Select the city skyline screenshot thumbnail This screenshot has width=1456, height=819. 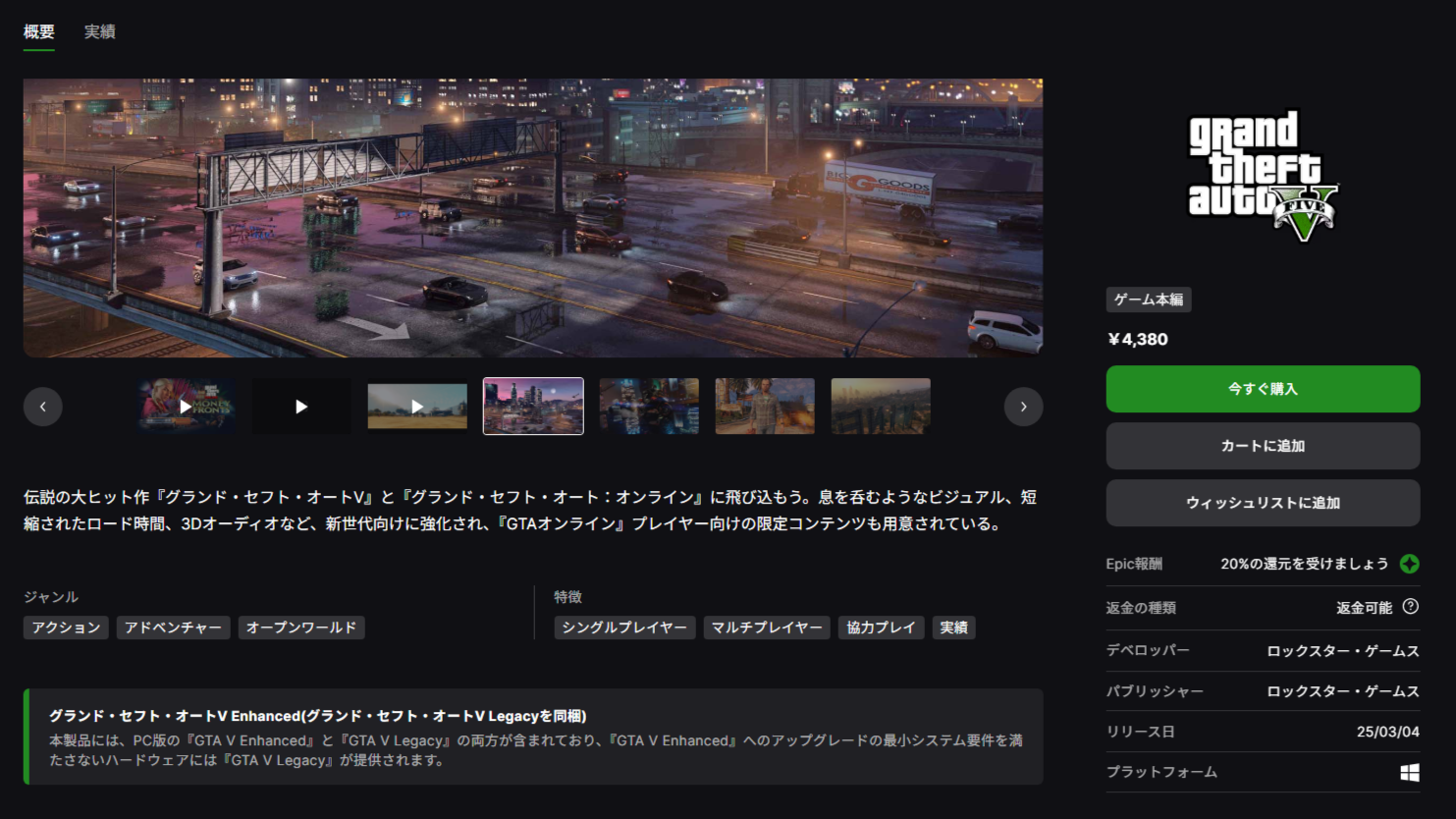(533, 407)
